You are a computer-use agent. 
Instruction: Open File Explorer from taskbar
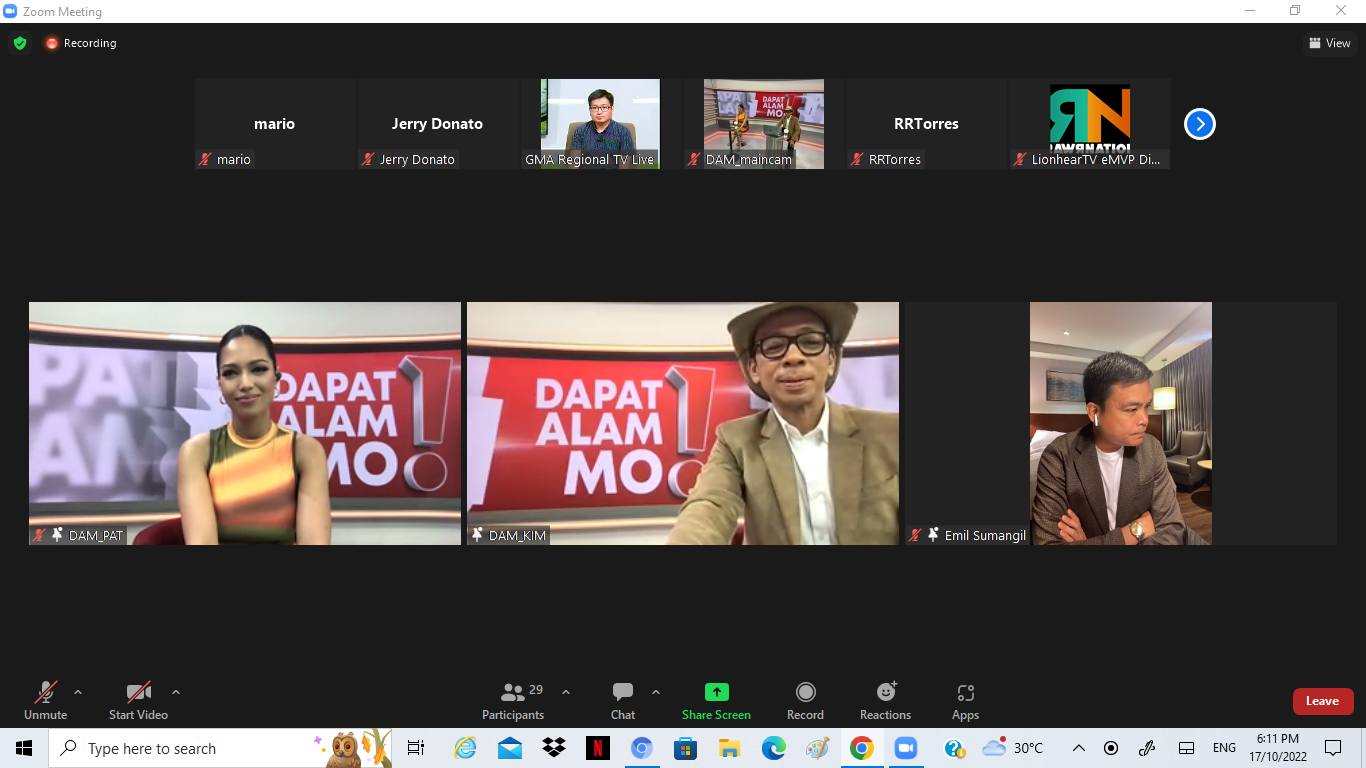[729, 748]
